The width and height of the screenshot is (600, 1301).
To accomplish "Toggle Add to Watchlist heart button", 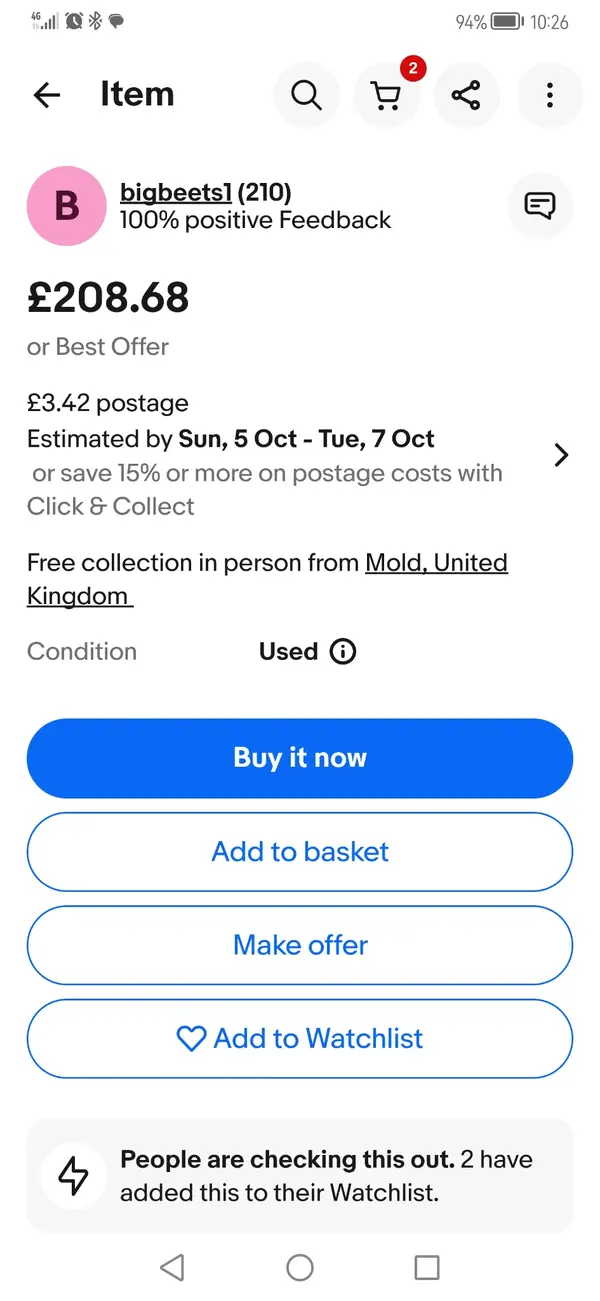I will (x=300, y=1039).
